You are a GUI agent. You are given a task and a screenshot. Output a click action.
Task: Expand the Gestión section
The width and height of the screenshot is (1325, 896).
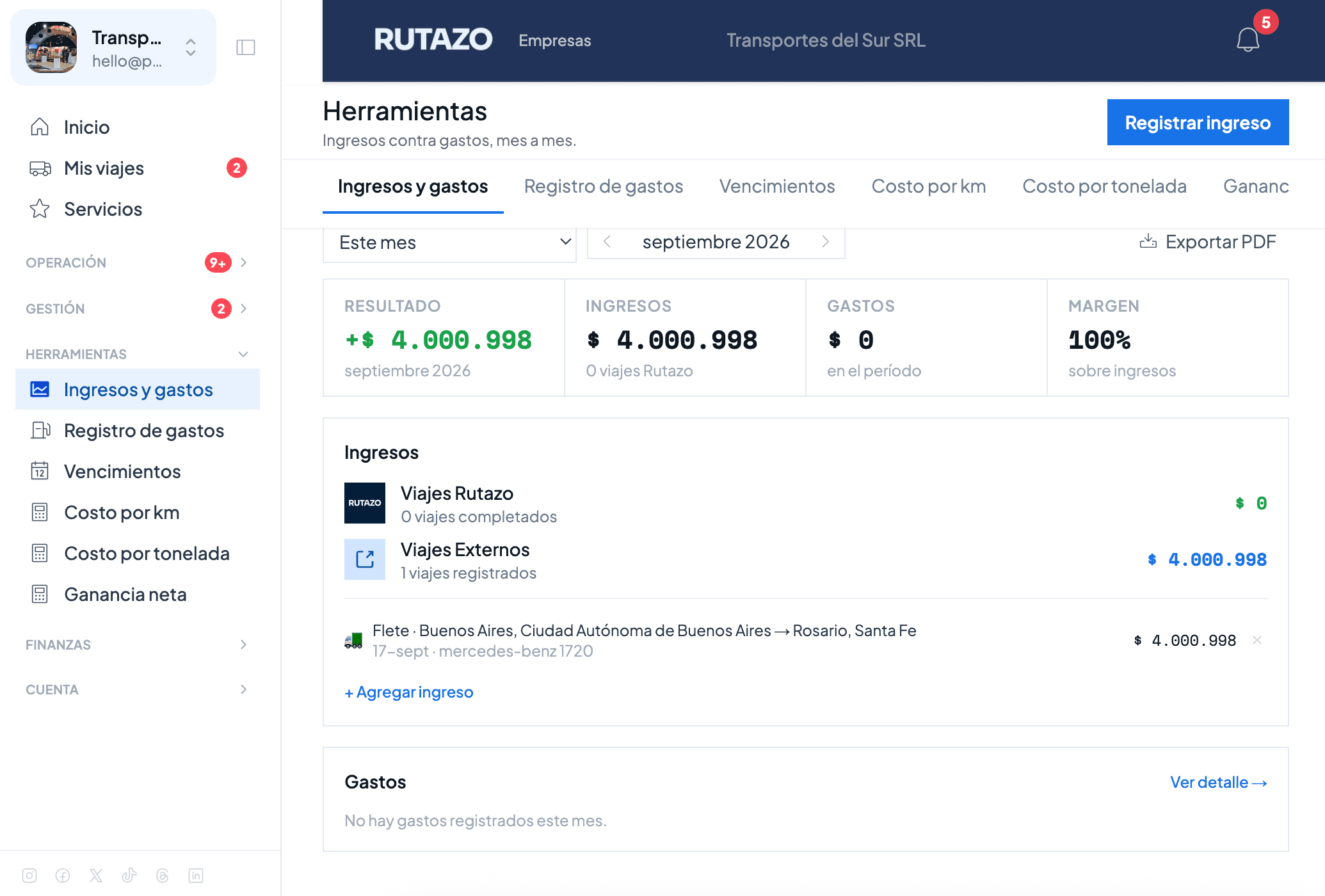(x=136, y=308)
